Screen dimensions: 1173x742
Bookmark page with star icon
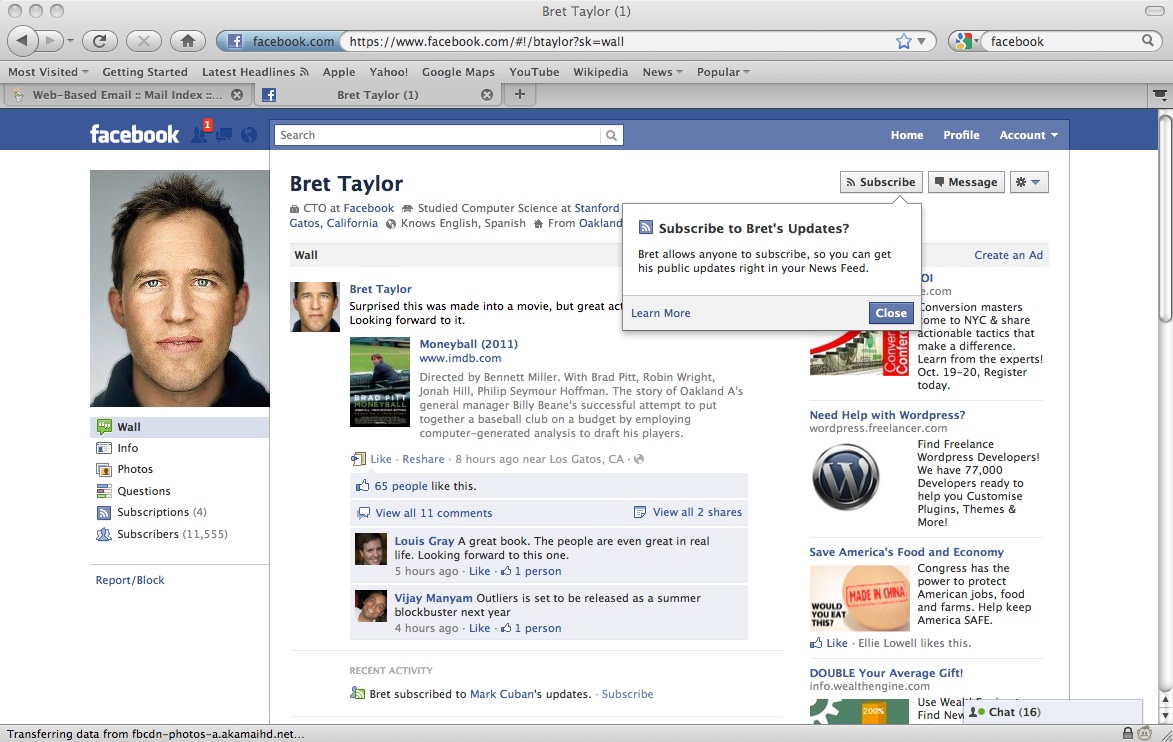point(904,41)
